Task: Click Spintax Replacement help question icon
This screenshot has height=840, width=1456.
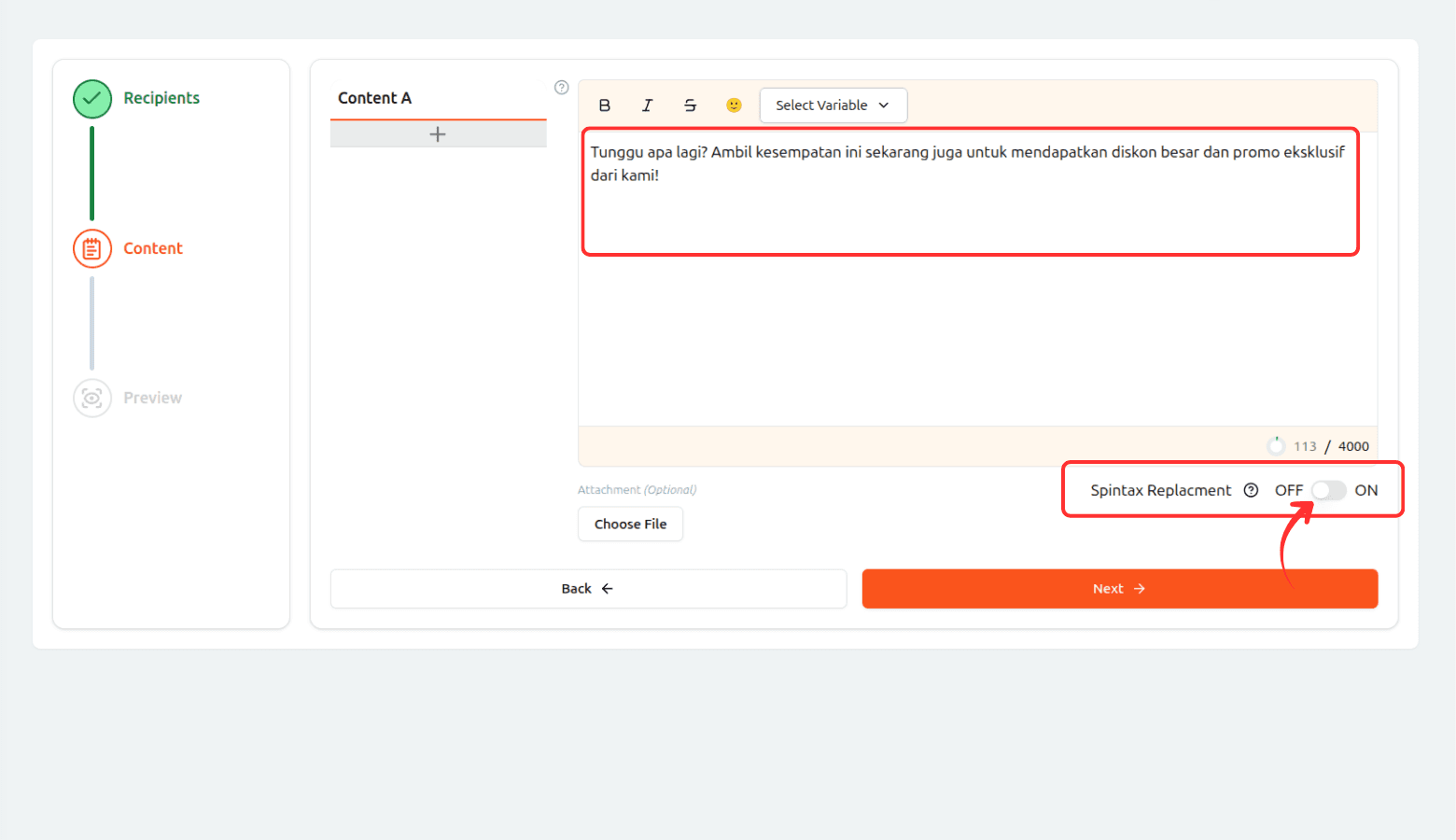Action: coord(1251,490)
